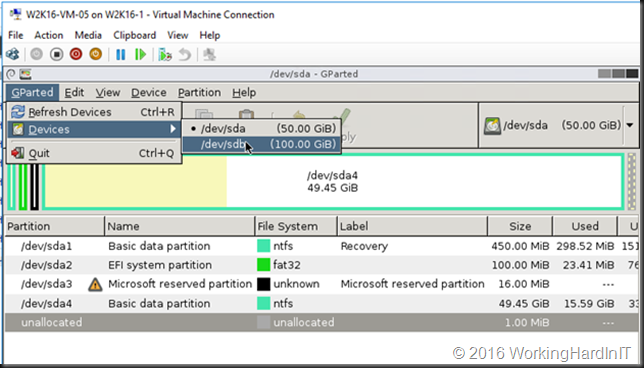Click the warning icon on /dev/sda3 row

95,284
